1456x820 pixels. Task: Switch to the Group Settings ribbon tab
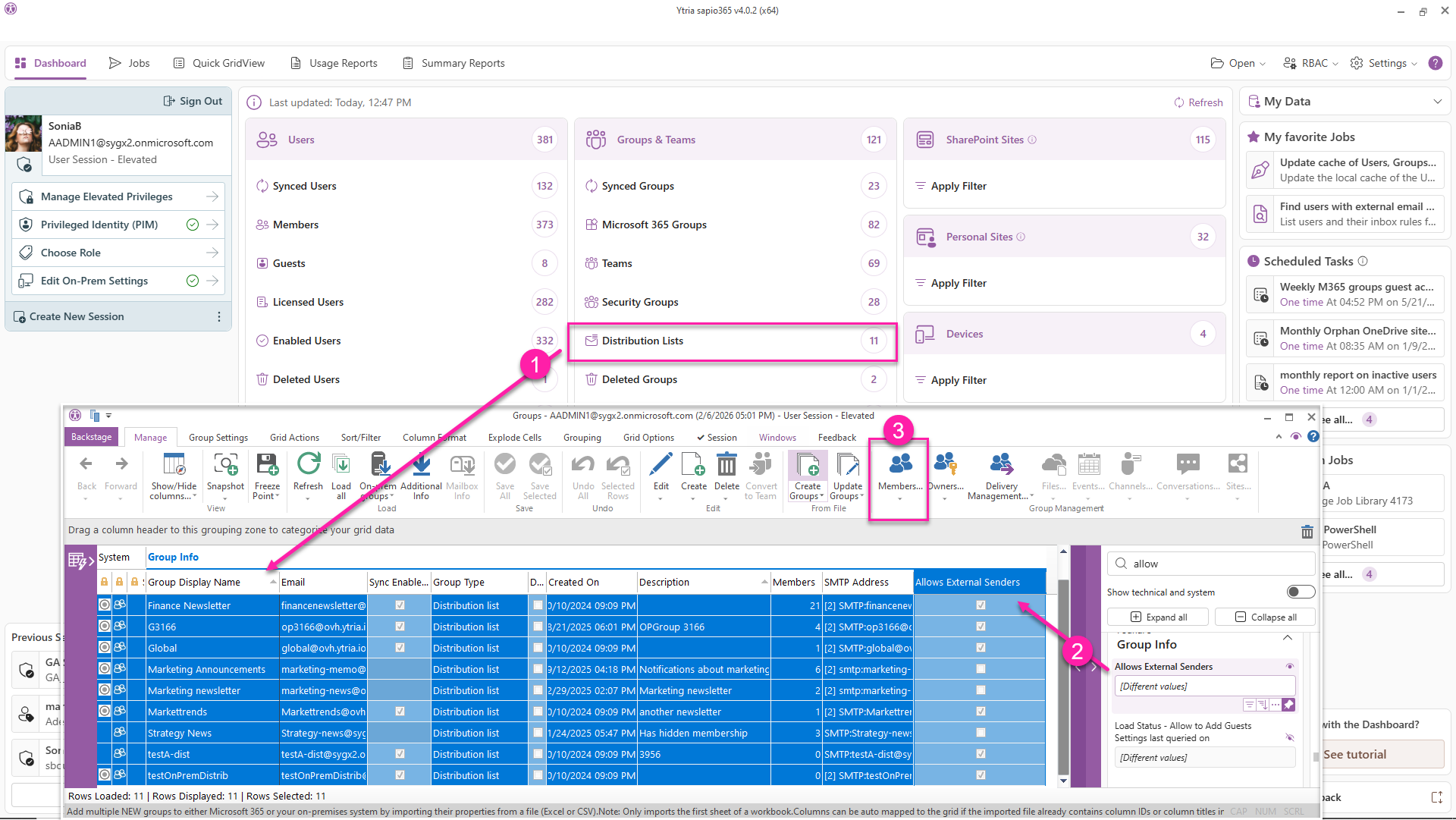pos(218,438)
